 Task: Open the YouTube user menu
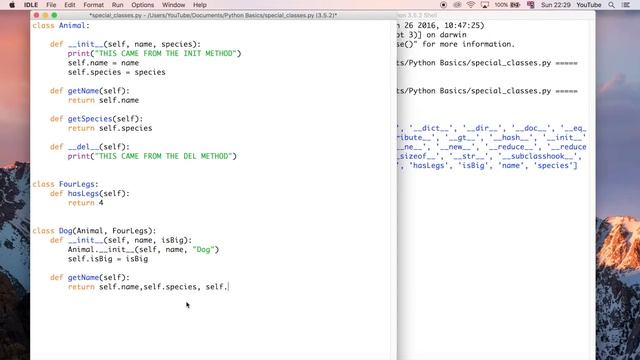[589, 5]
